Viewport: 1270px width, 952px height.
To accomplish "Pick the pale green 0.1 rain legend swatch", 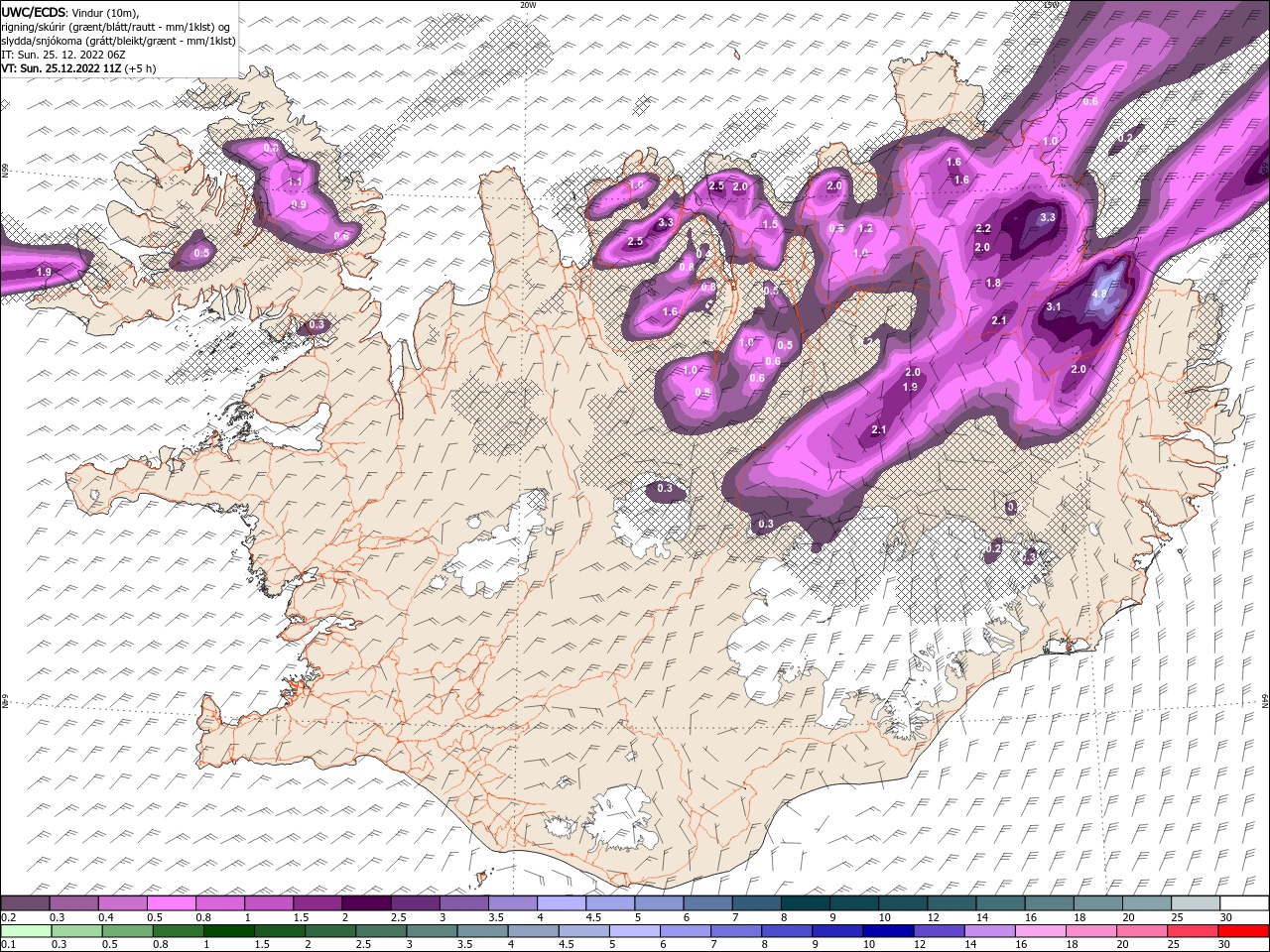I will tap(26, 930).
